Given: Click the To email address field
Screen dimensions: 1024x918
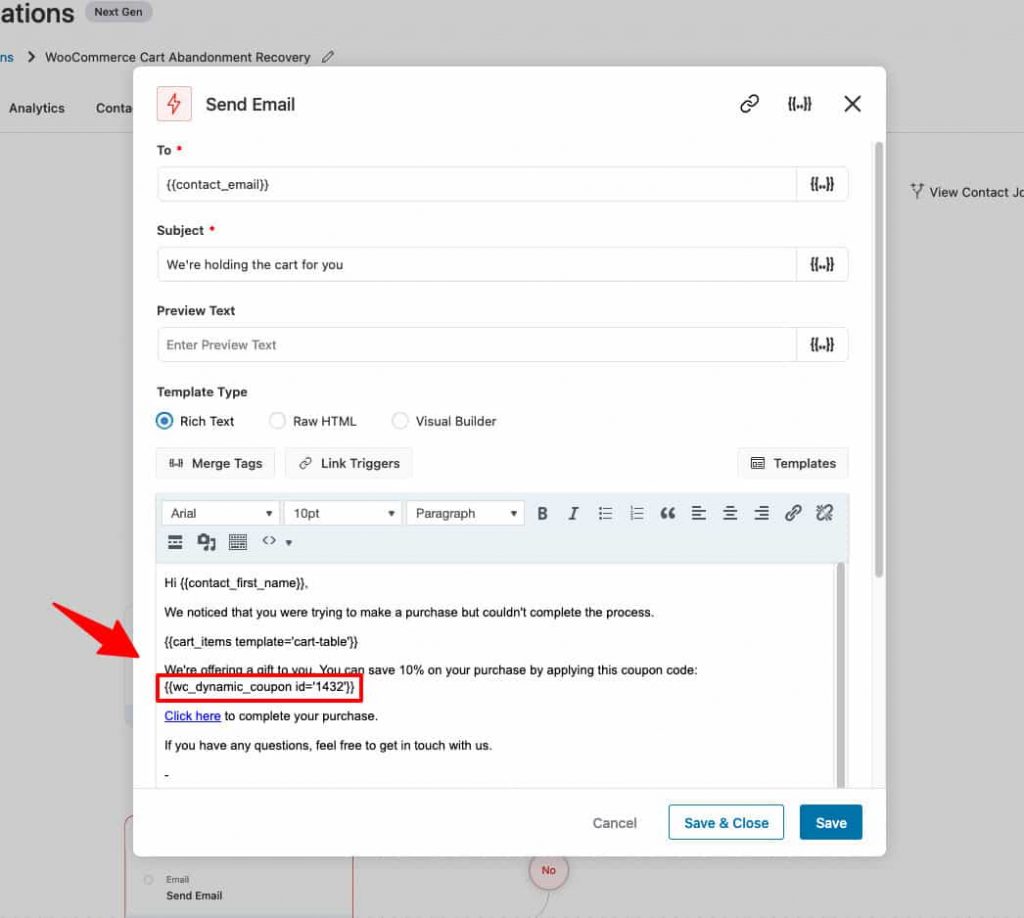Looking at the screenshot, I should [477, 184].
